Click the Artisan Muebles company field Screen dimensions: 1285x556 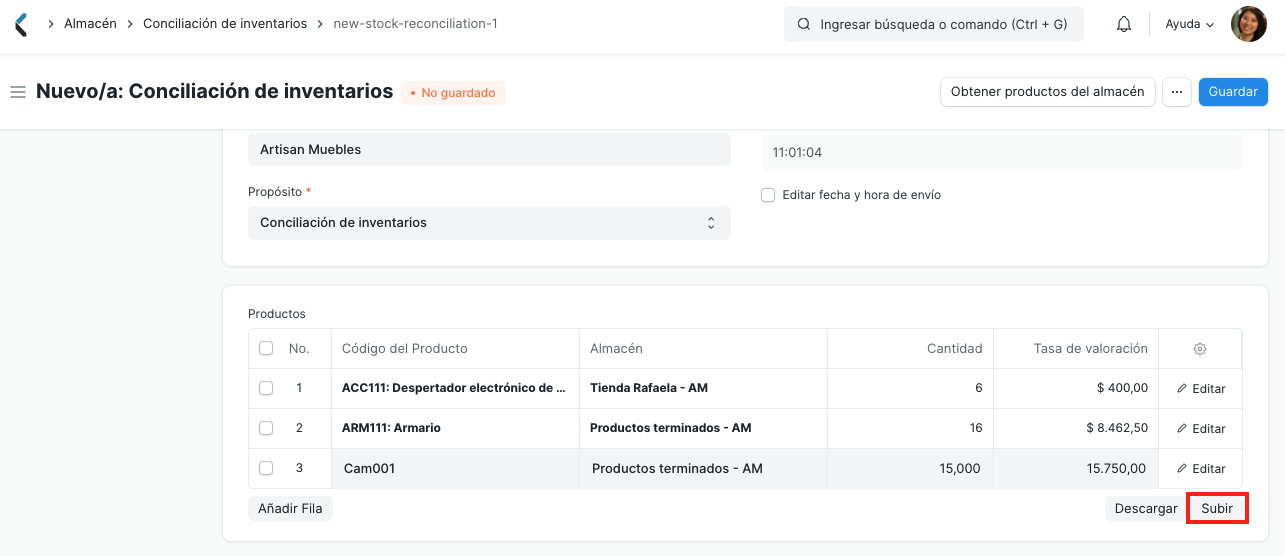click(x=489, y=150)
